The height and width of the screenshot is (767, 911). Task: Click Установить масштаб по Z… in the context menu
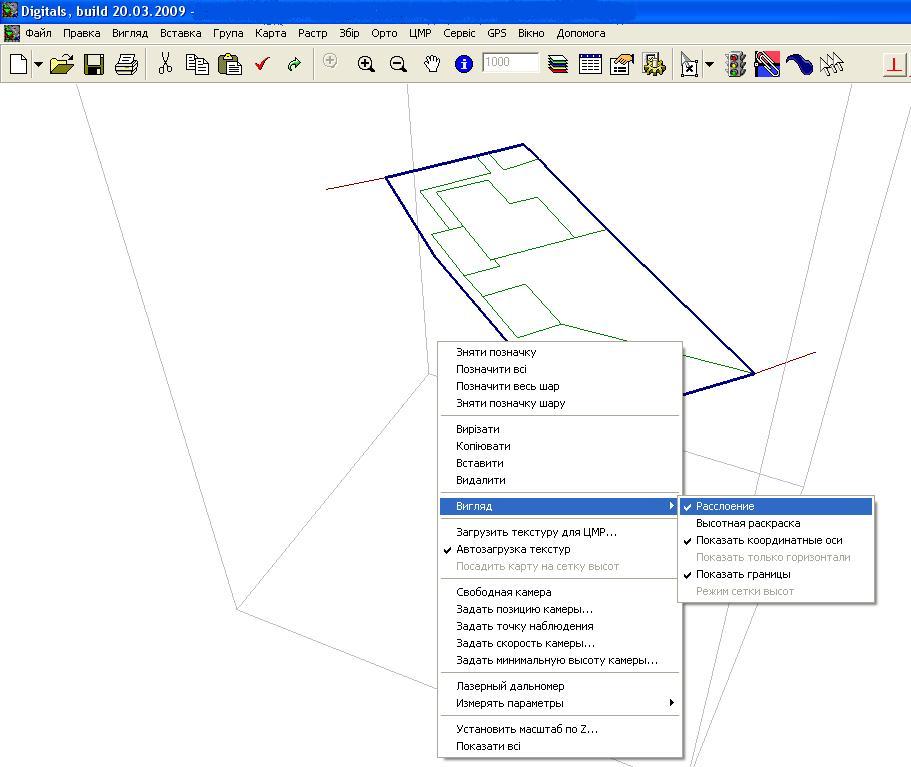coord(526,729)
